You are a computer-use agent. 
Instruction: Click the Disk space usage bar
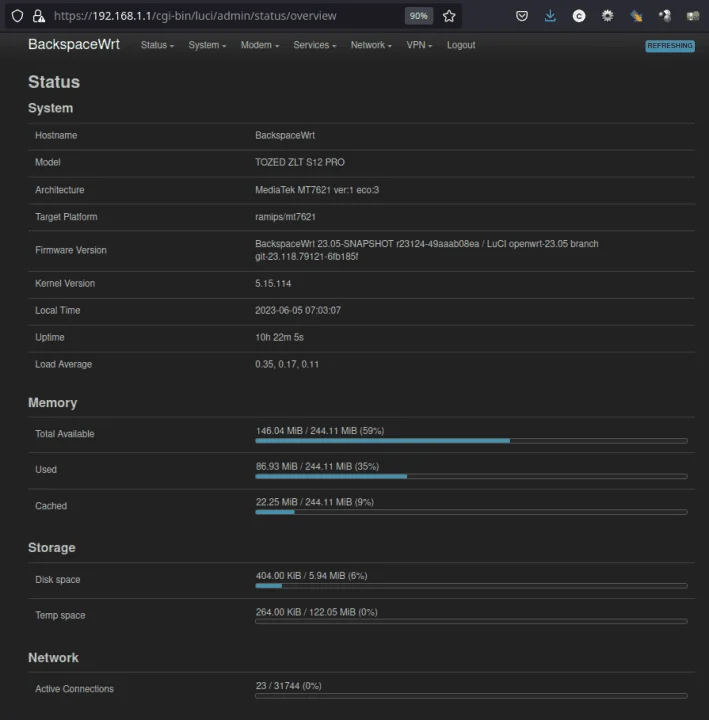(x=471, y=586)
